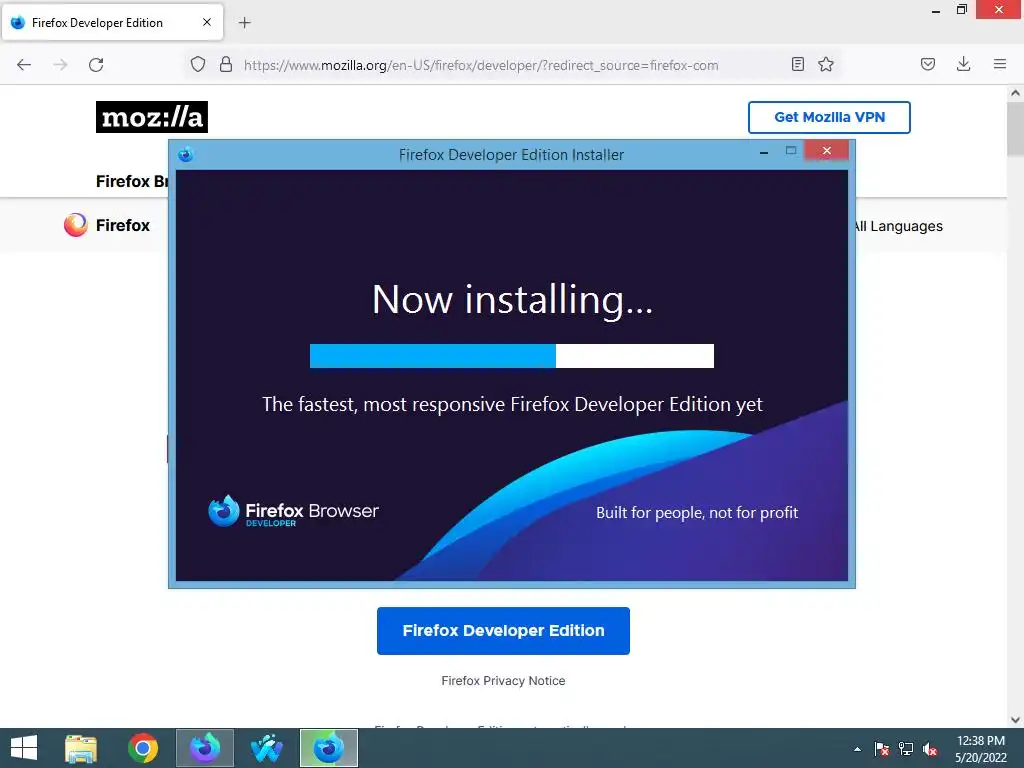1024x768 pixels.
Task: Launch Google Chrome from taskbar
Action: click(143, 748)
